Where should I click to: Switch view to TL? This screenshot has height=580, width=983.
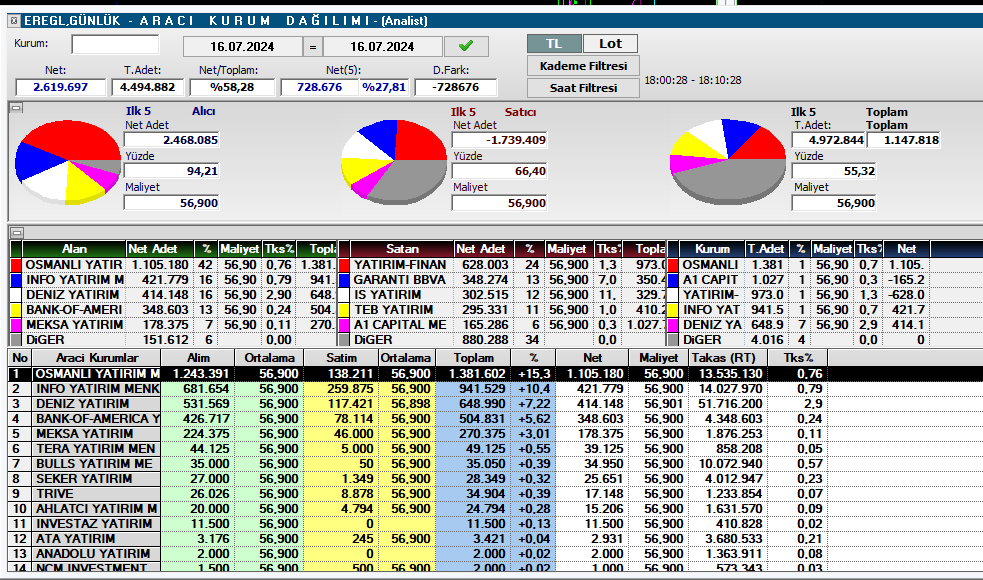point(554,43)
